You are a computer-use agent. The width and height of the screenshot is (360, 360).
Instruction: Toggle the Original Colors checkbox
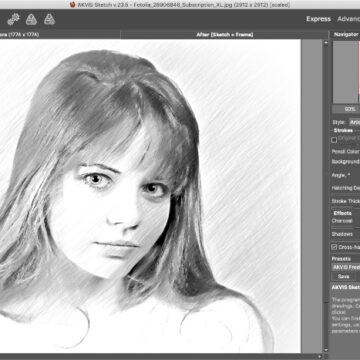tap(334, 140)
